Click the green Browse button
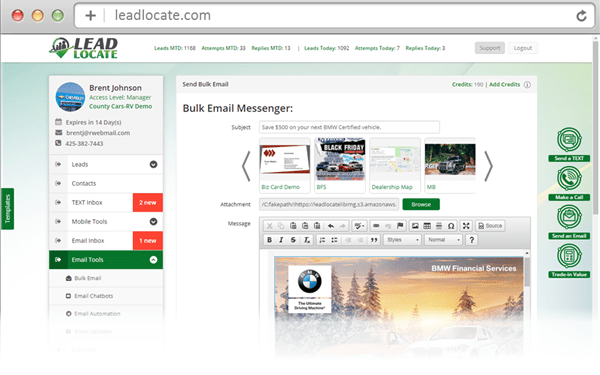This screenshot has width=600, height=375. pyautogui.click(x=421, y=204)
